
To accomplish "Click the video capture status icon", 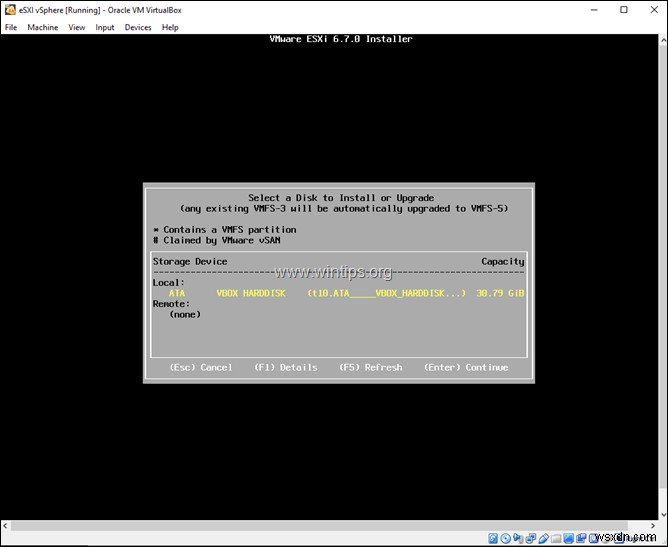I will (581, 538).
